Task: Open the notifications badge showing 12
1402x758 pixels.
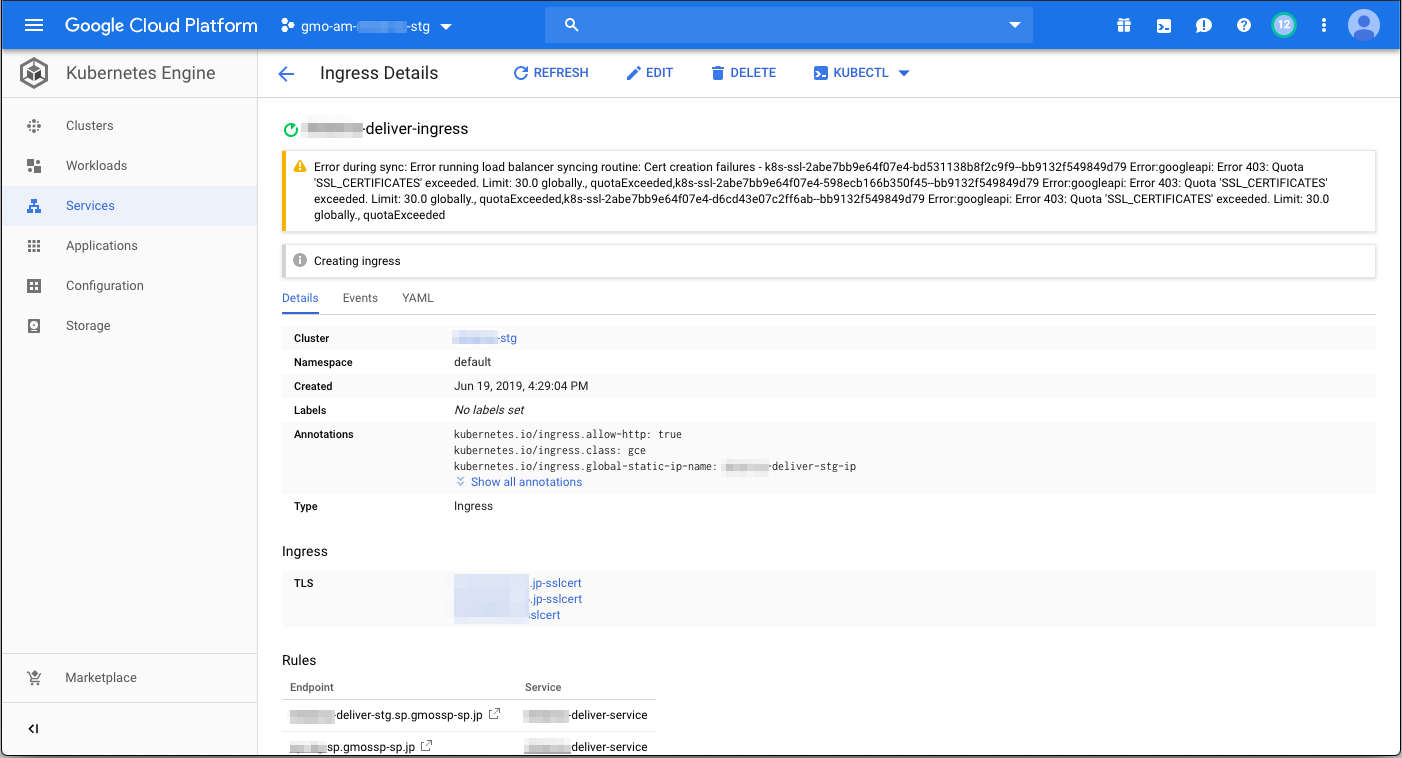Action: (1284, 25)
